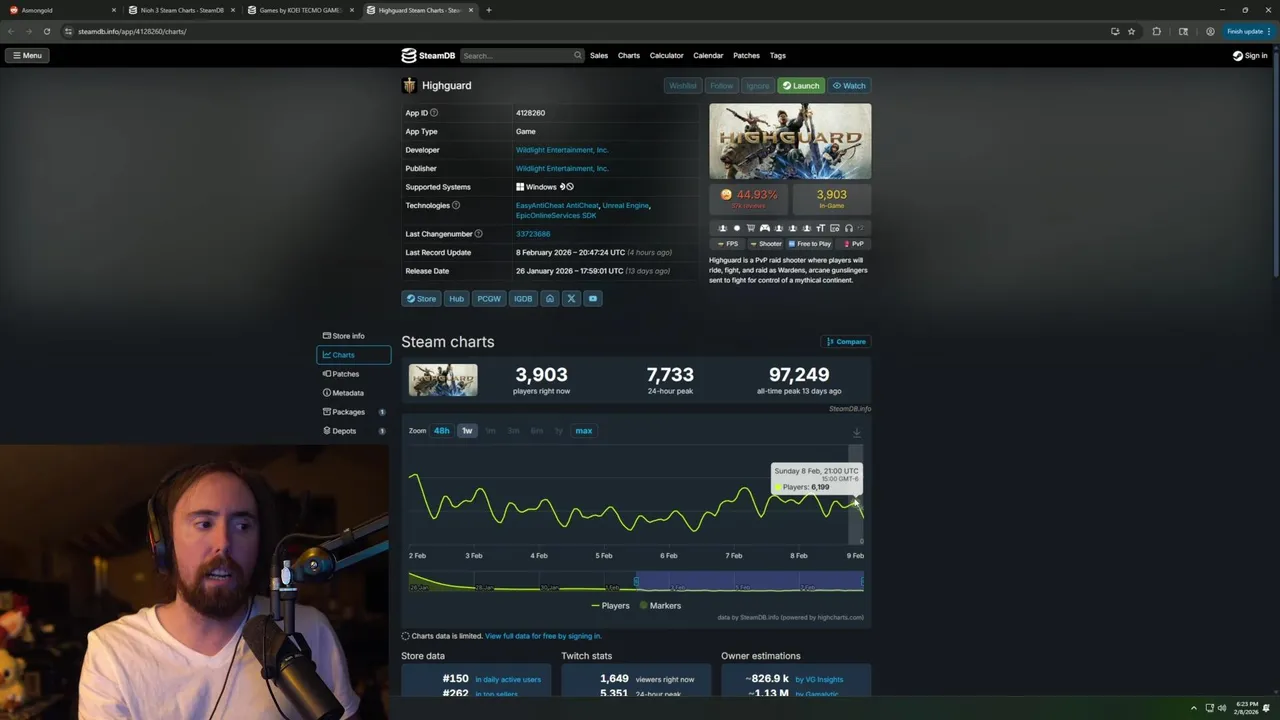
Task: Click the Ignore button
Action: point(757,86)
